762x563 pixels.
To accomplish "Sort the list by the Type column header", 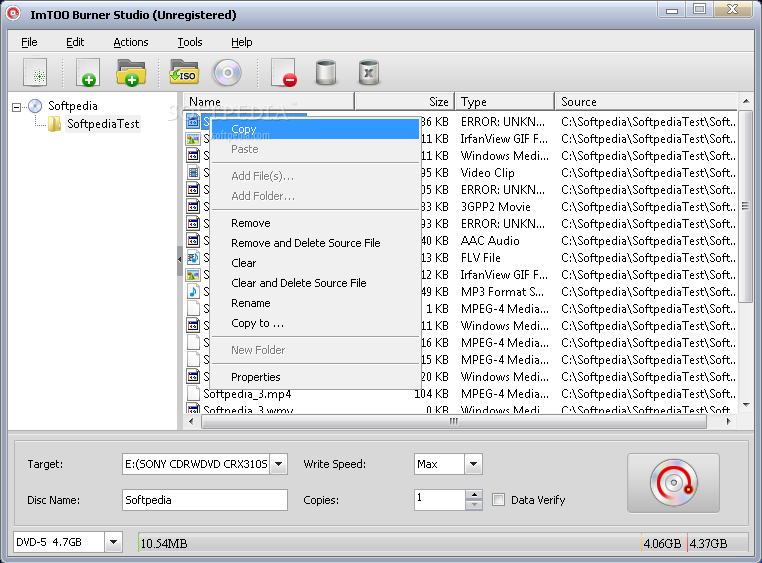I will 504,102.
